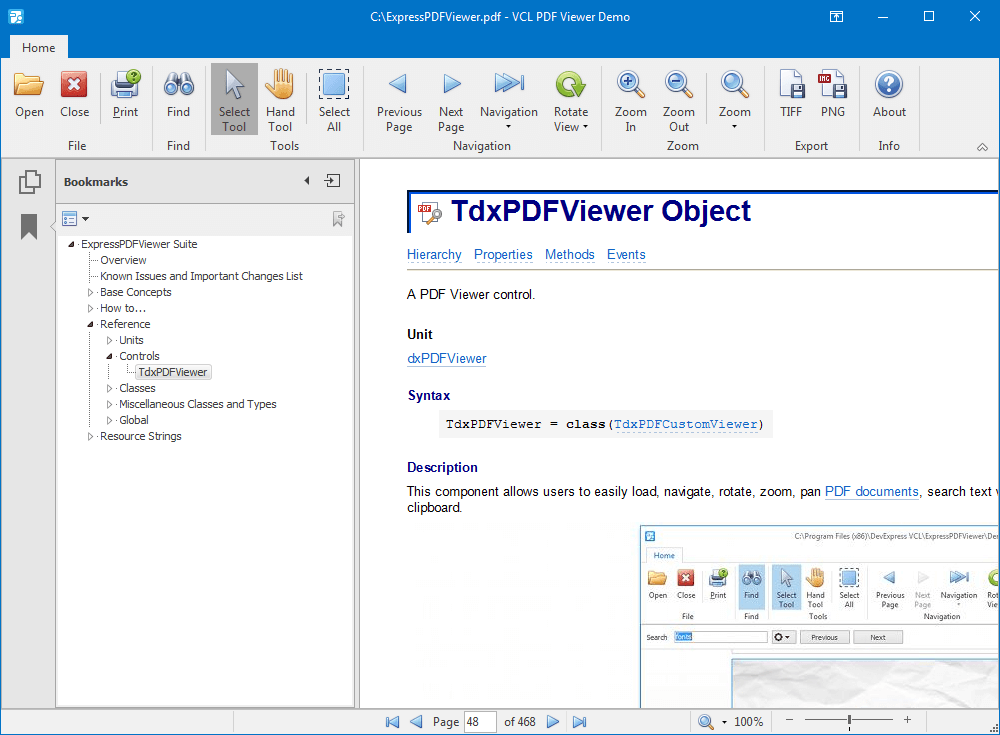1000x735 pixels.
Task: Collapse the Reference tree node
Action: [x=91, y=325]
